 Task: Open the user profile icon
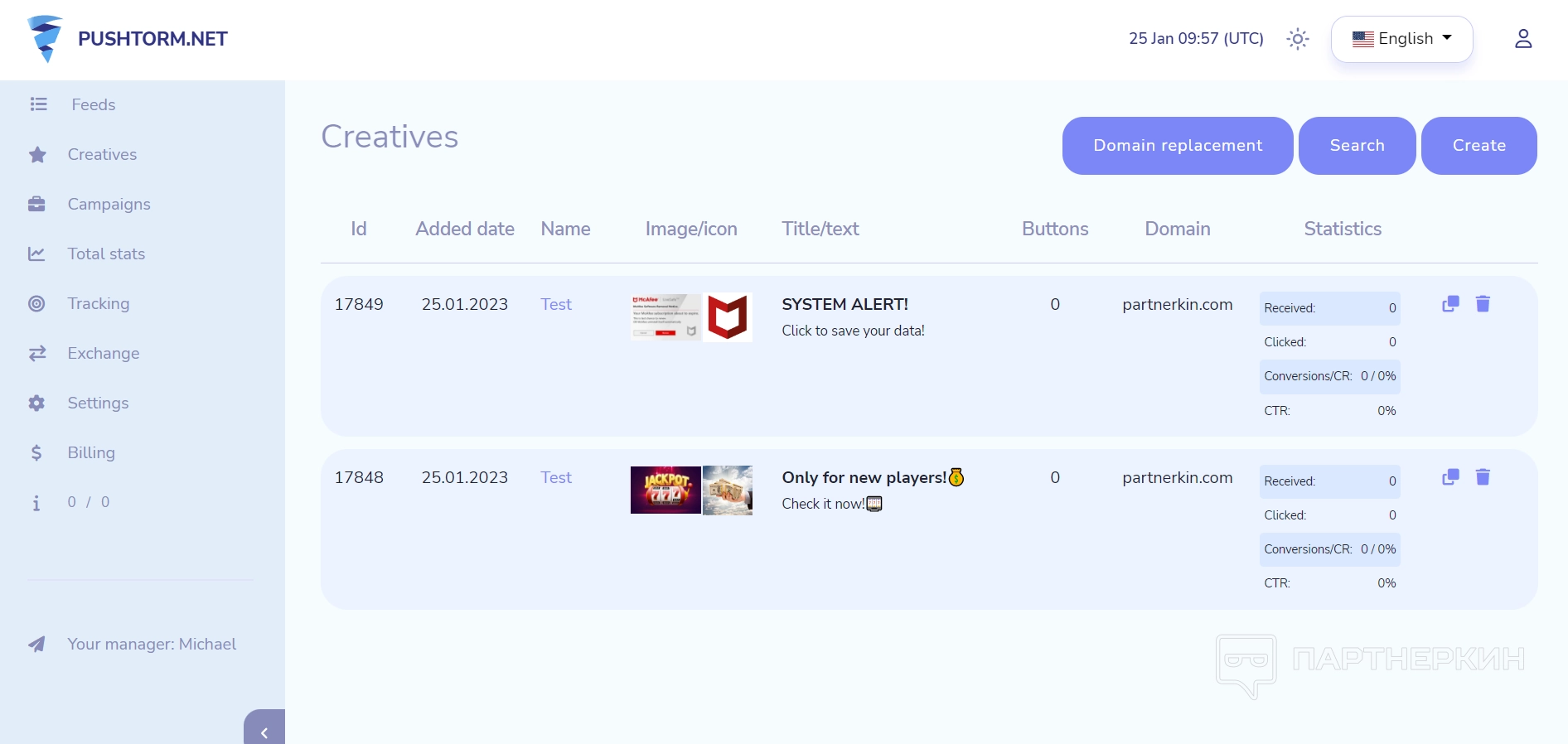point(1523,39)
